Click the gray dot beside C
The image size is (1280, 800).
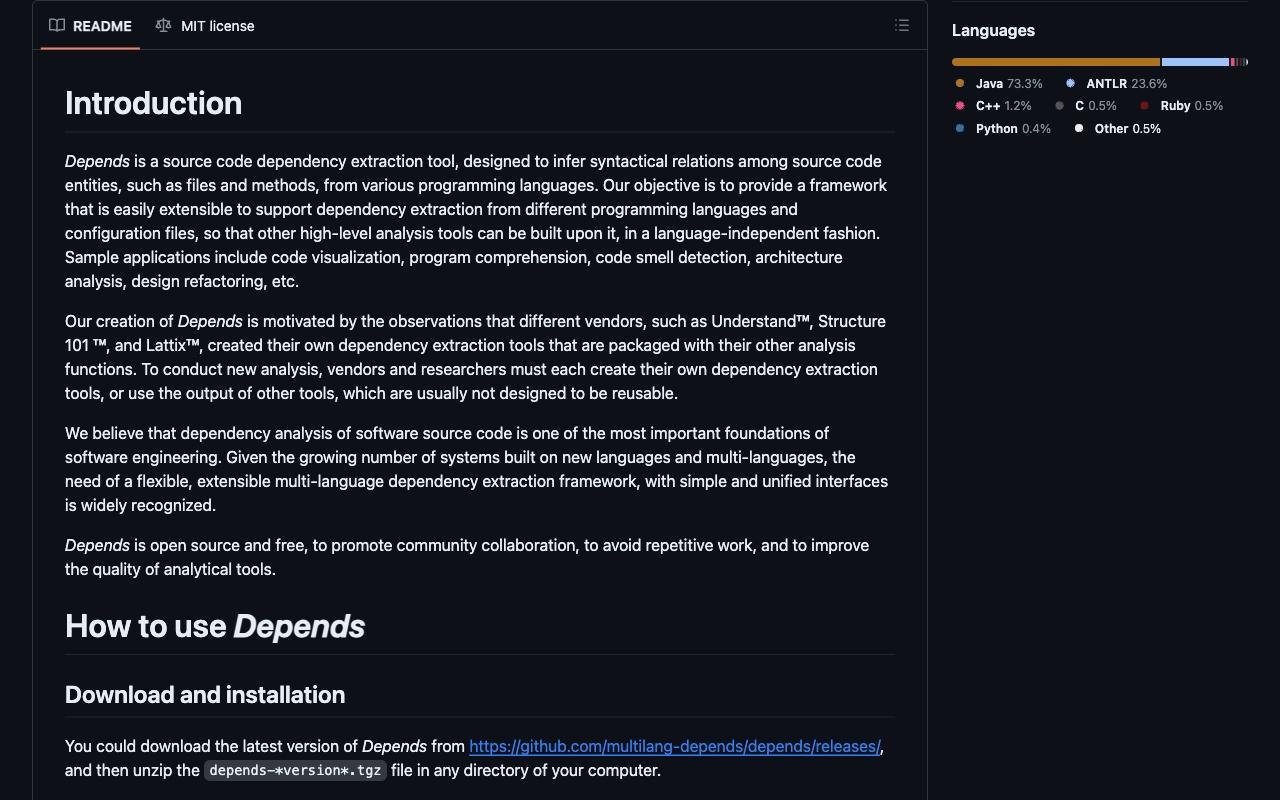point(1059,105)
